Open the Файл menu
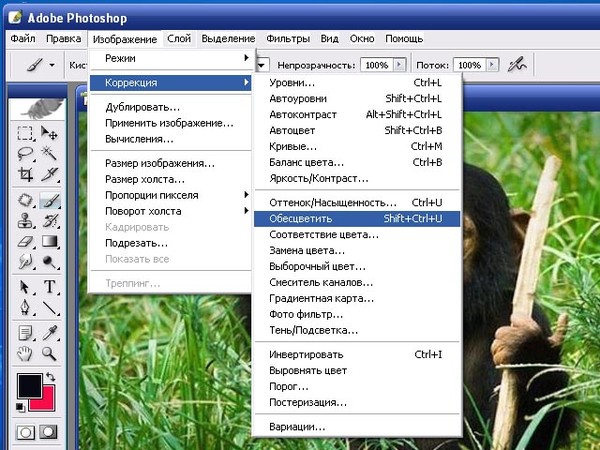Viewport: 600px width, 450px height. coord(23,39)
